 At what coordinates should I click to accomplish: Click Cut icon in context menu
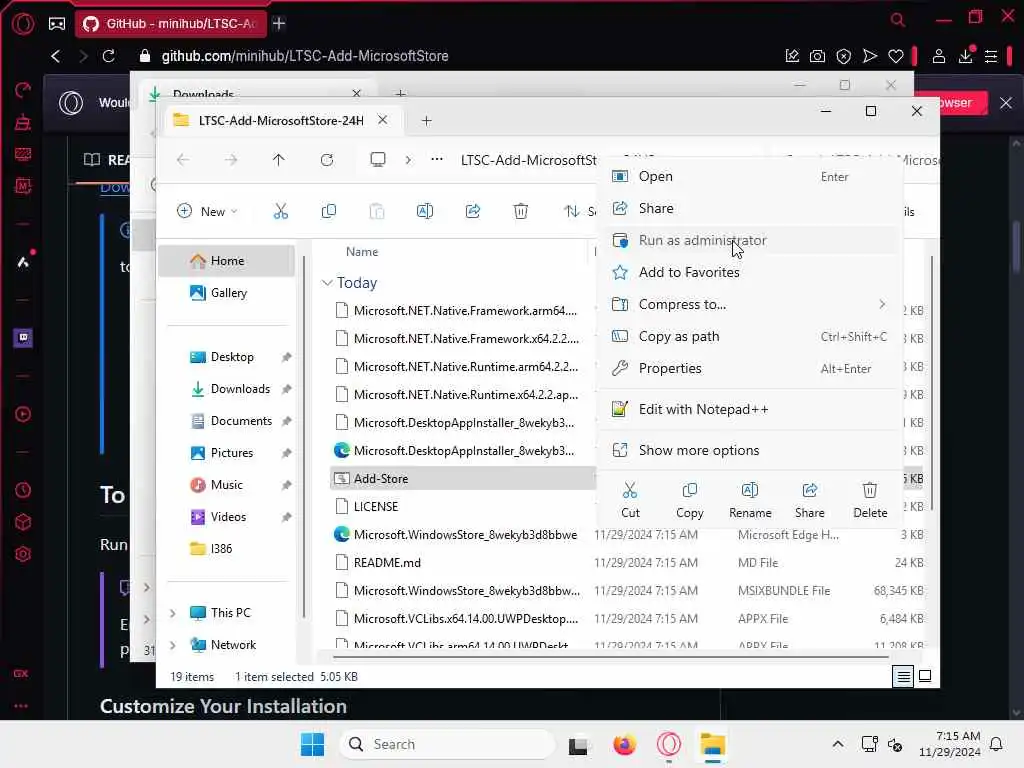pyautogui.click(x=630, y=490)
